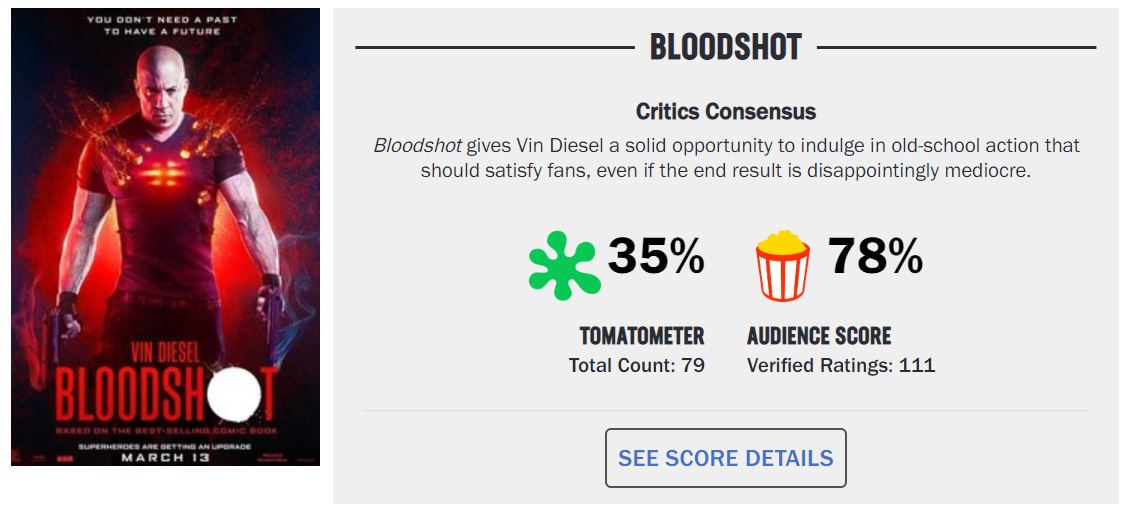Click the VIN DIESEL name on poster
Screen dimensions: 1139x519
[x=165, y=354]
